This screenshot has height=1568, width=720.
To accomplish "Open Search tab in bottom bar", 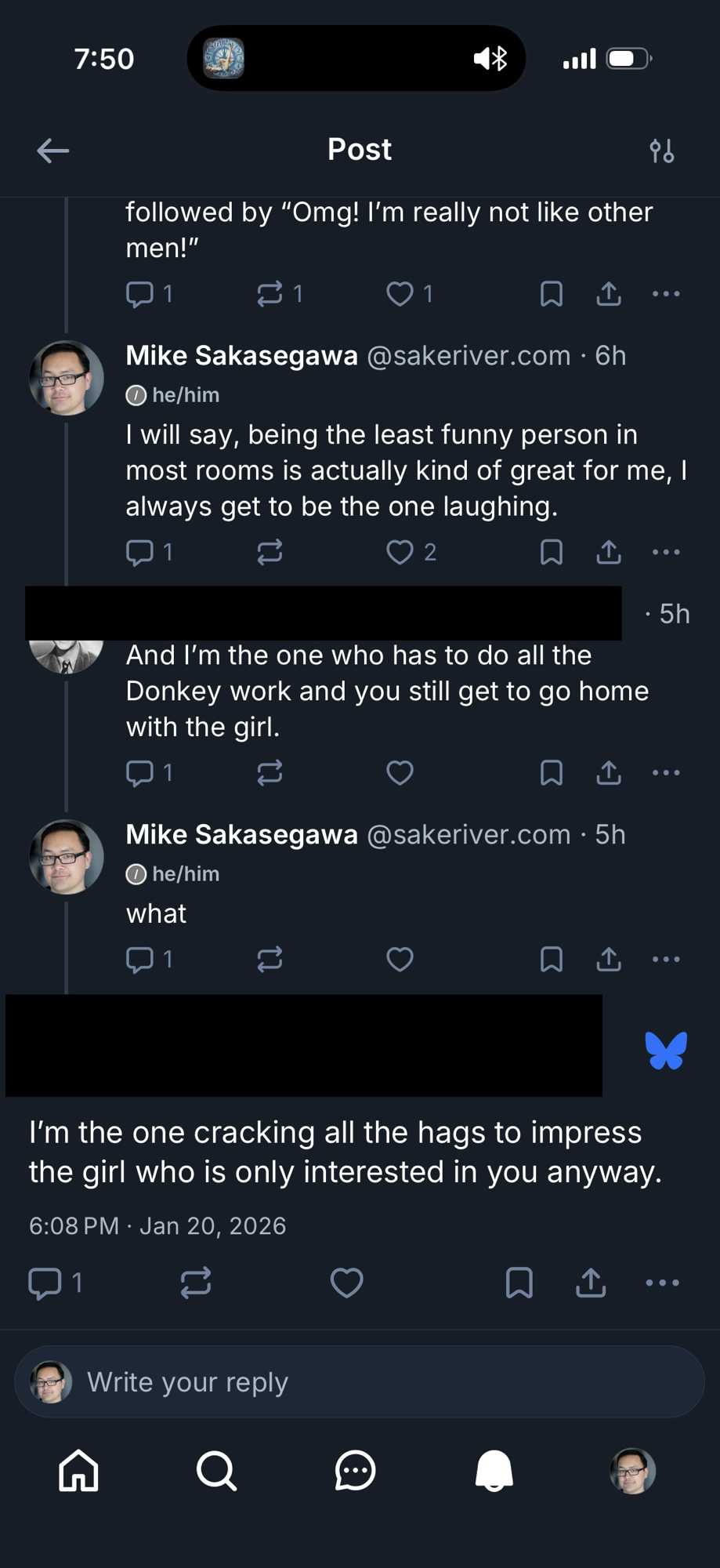I will (216, 1470).
